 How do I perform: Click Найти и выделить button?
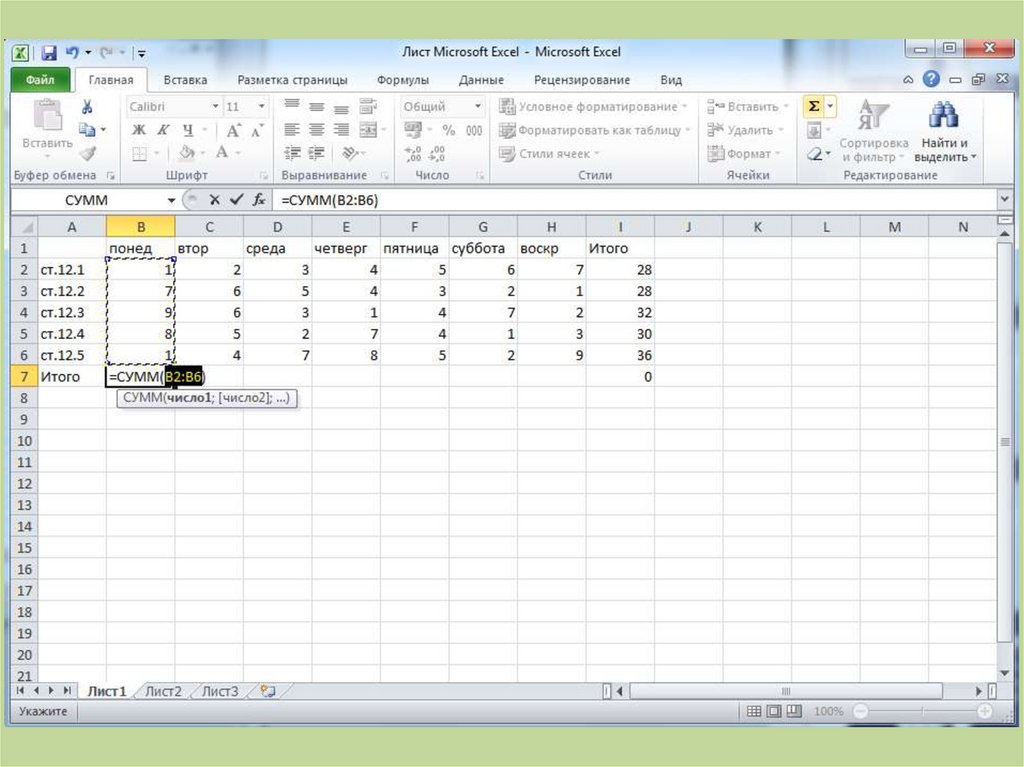click(x=944, y=131)
